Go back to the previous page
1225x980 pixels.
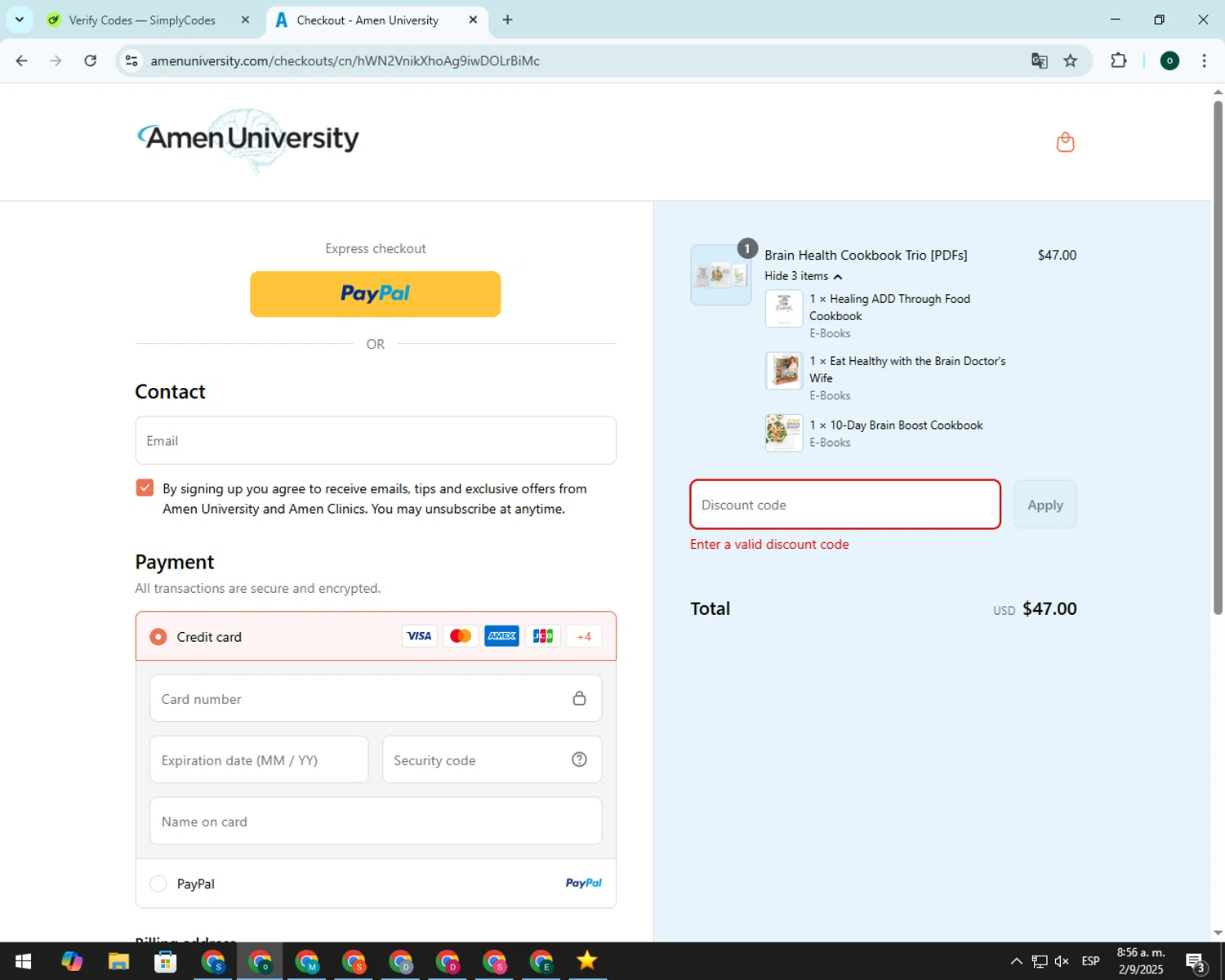click(22, 60)
